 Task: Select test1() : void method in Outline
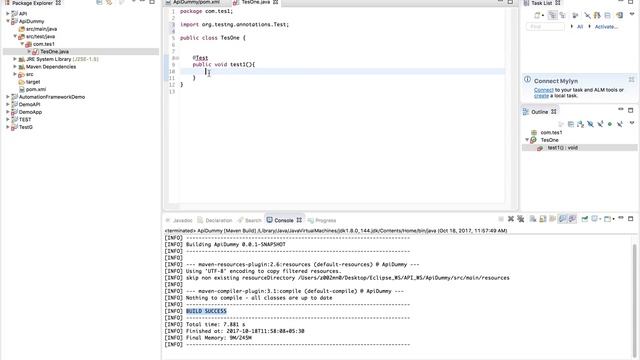pos(562,148)
